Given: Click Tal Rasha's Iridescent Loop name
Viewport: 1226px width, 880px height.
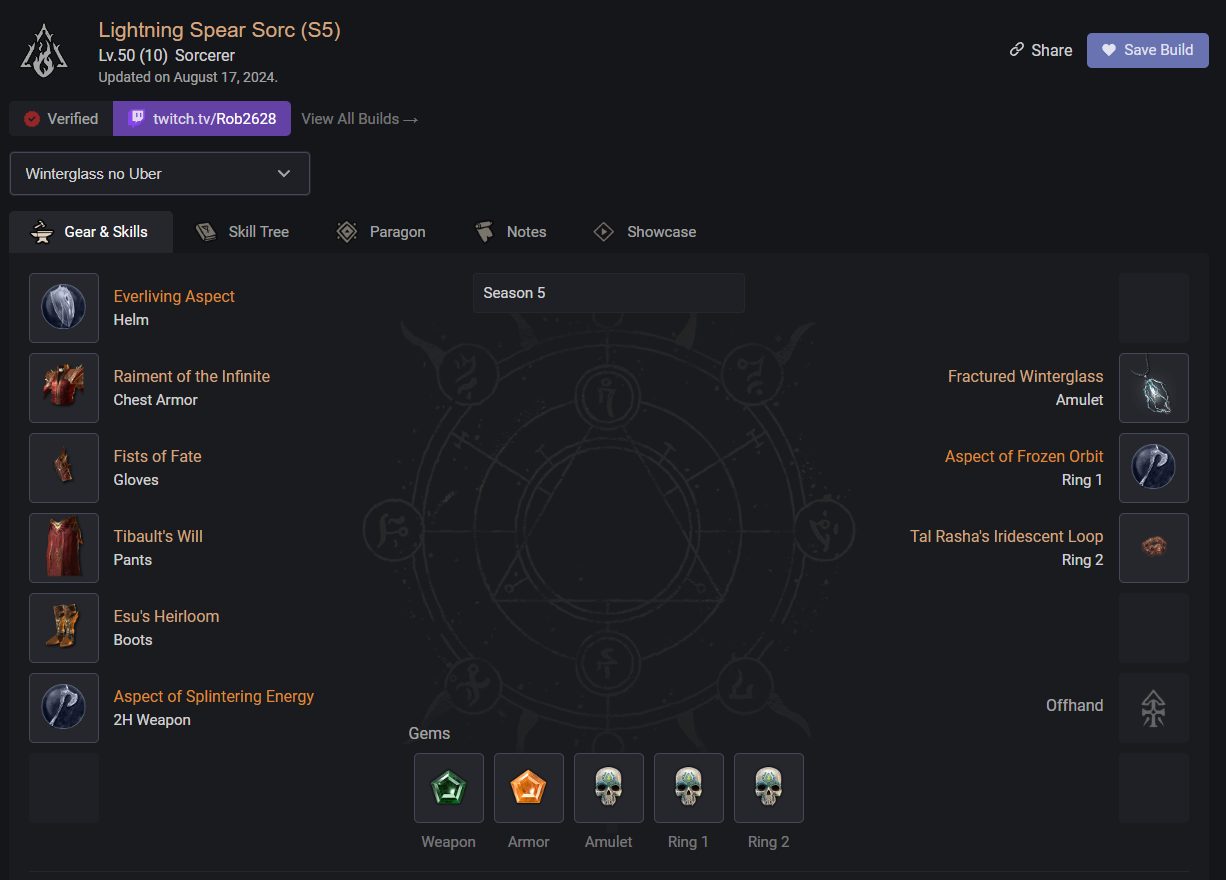Looking at the screenshot, I should click(1007, 536).
